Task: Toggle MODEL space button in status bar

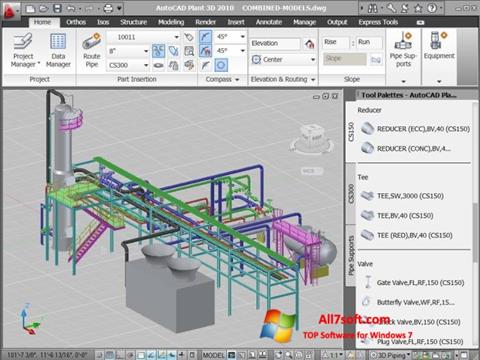Action: click(214, 355)
